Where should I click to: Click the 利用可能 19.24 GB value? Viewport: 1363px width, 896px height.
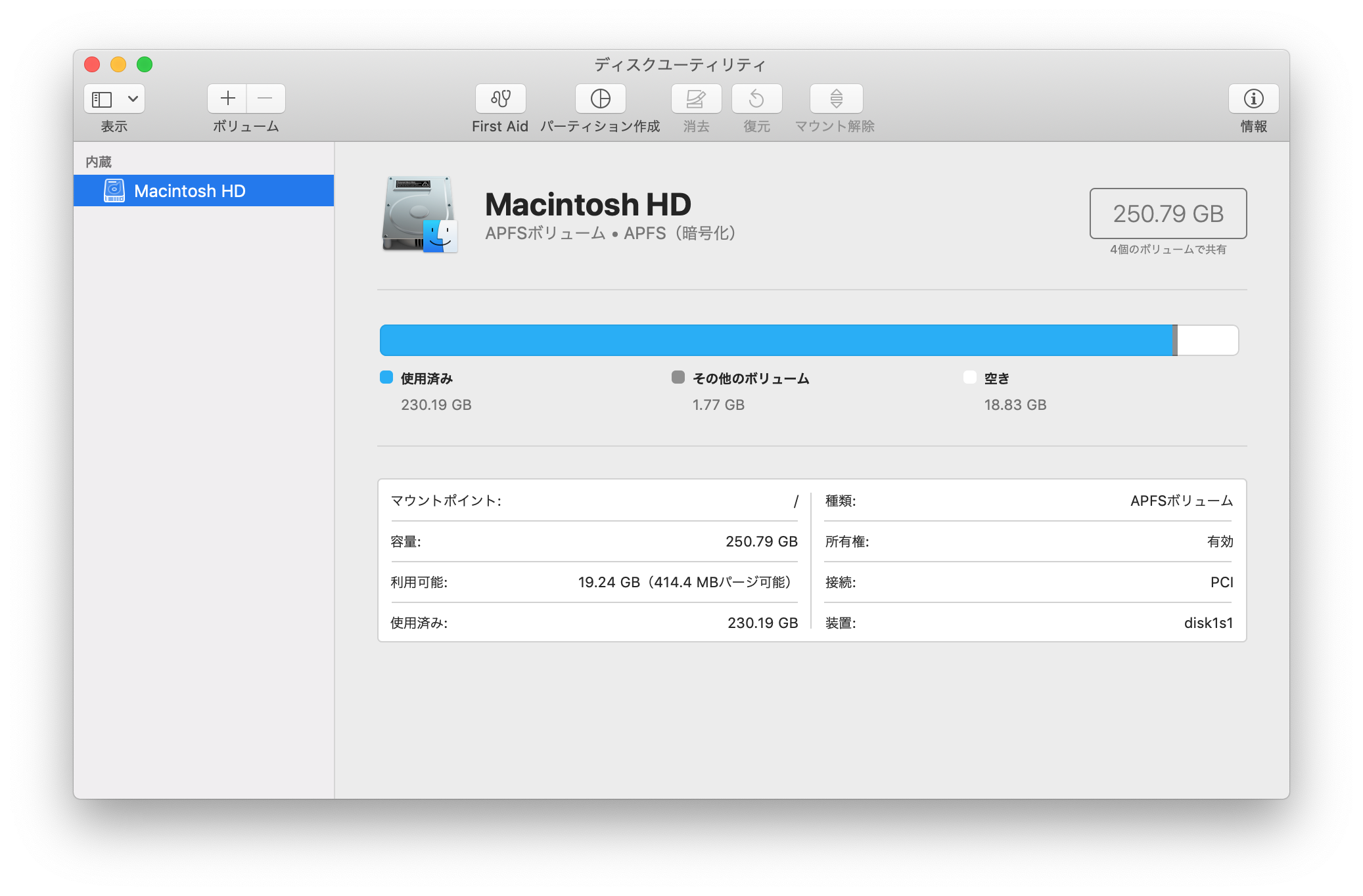[x=685, y=583]
